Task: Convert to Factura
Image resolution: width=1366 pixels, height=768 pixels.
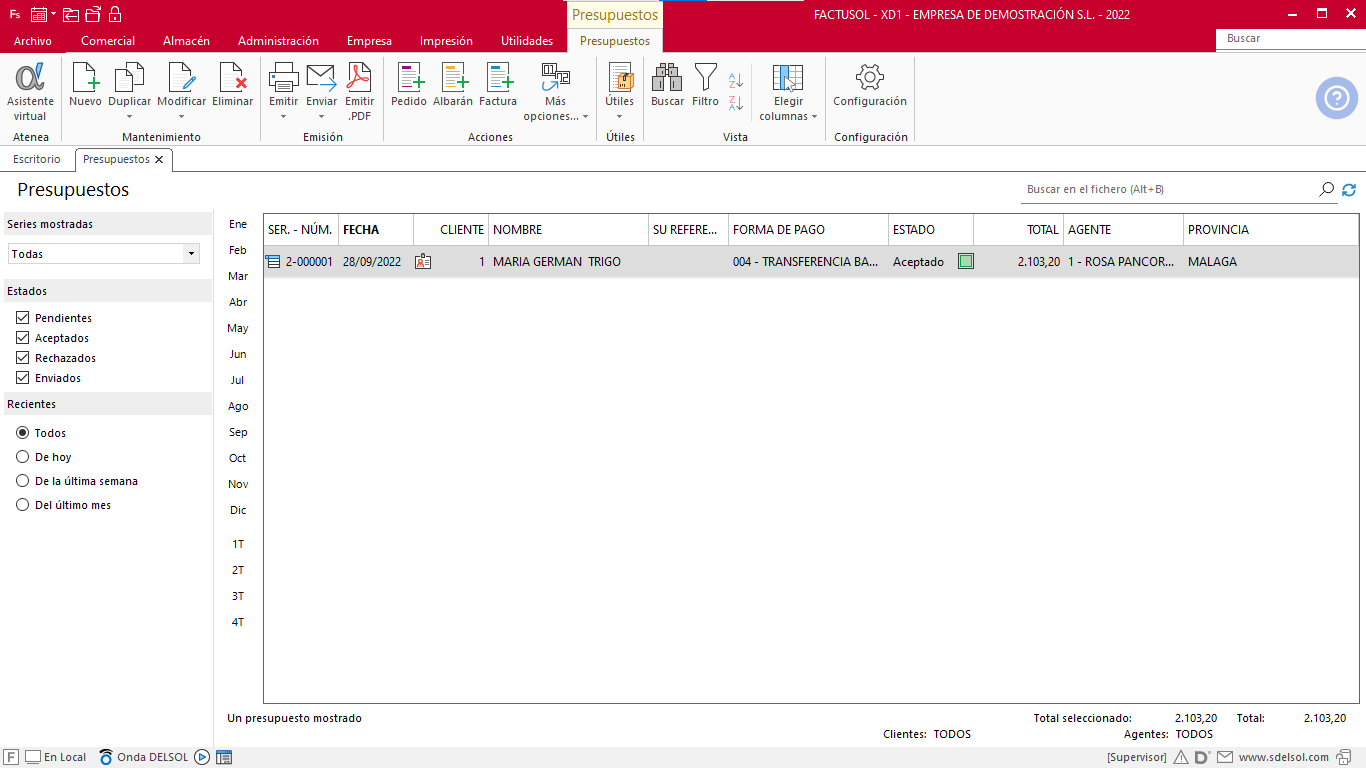Action: point(498,86)
